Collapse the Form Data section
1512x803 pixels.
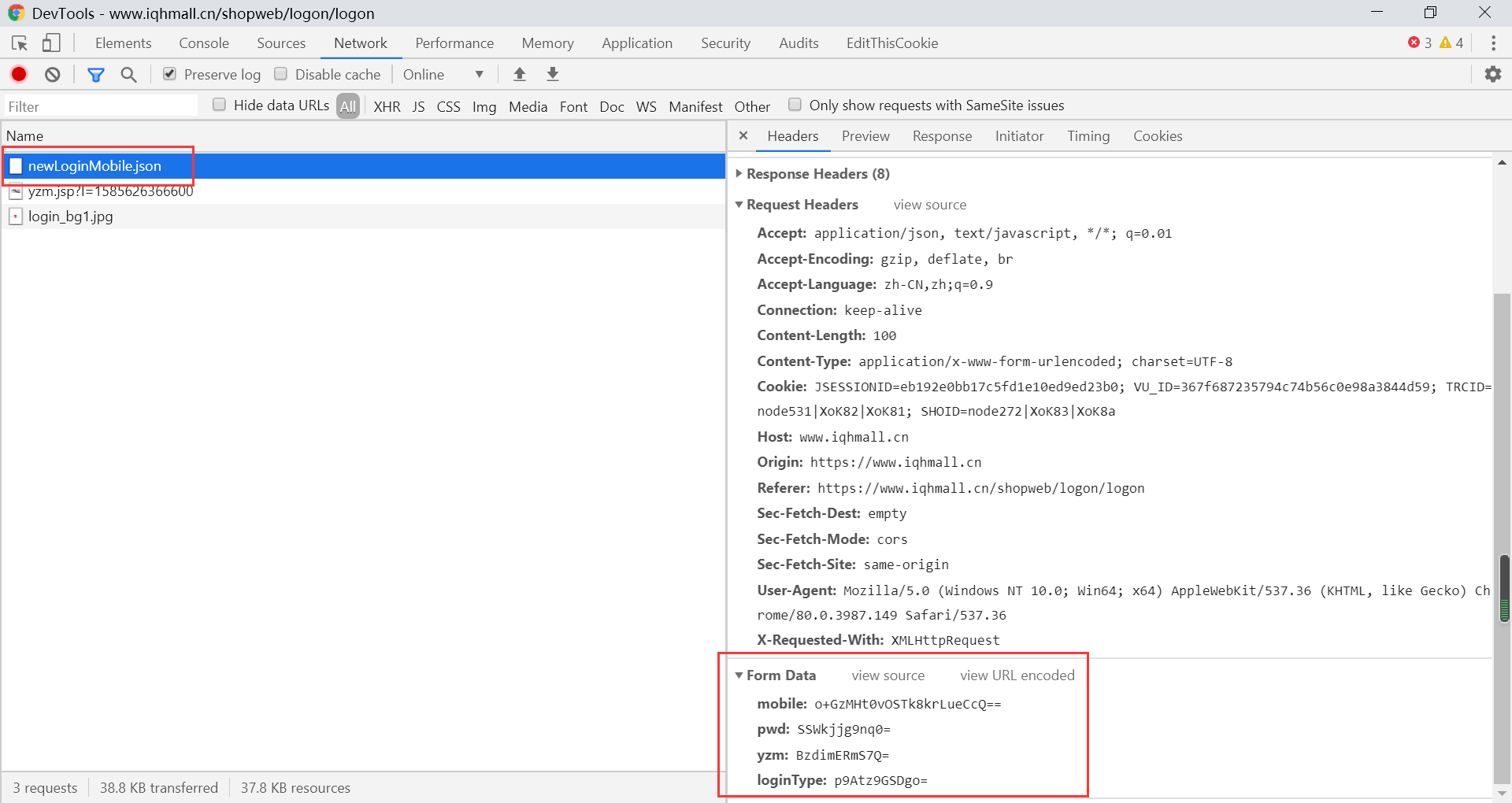(x=739, y=675)
